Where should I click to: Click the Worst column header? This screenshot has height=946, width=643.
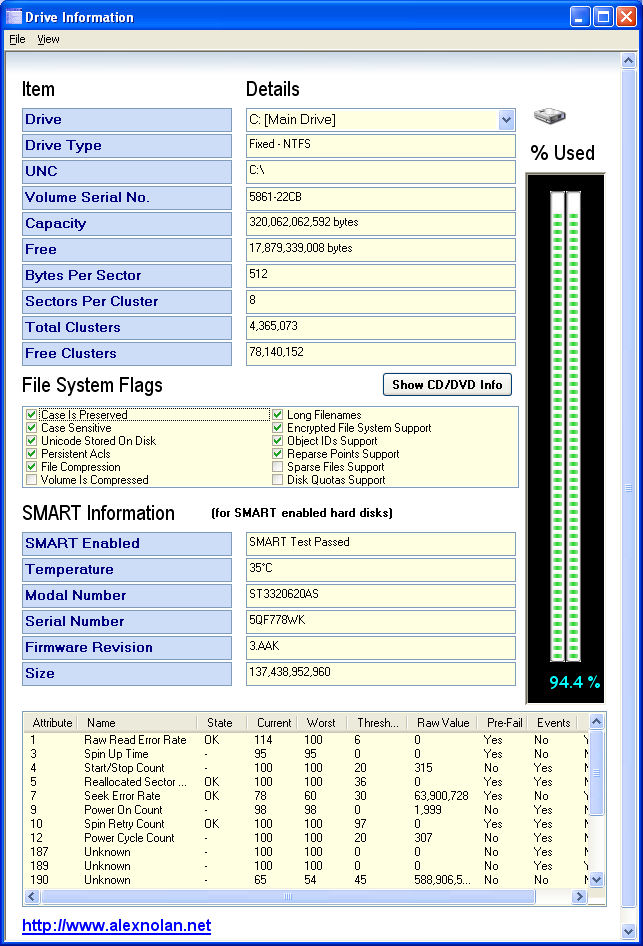tap(322, 723)
